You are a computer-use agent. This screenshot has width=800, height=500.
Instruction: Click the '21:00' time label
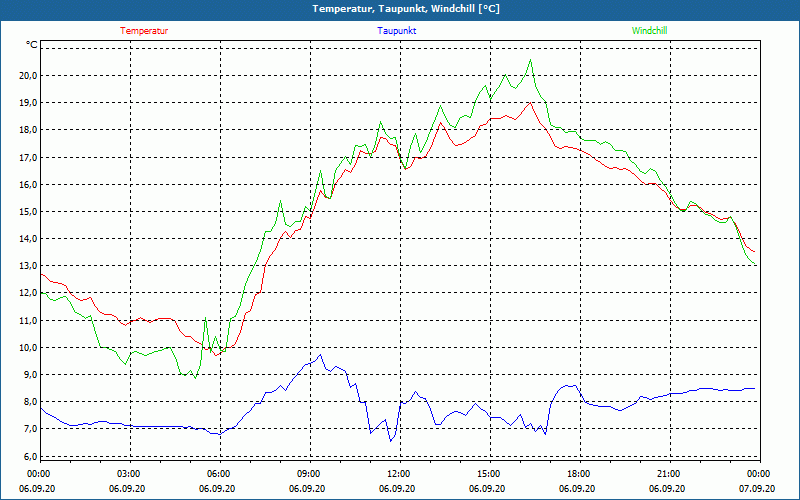[669, 474]
